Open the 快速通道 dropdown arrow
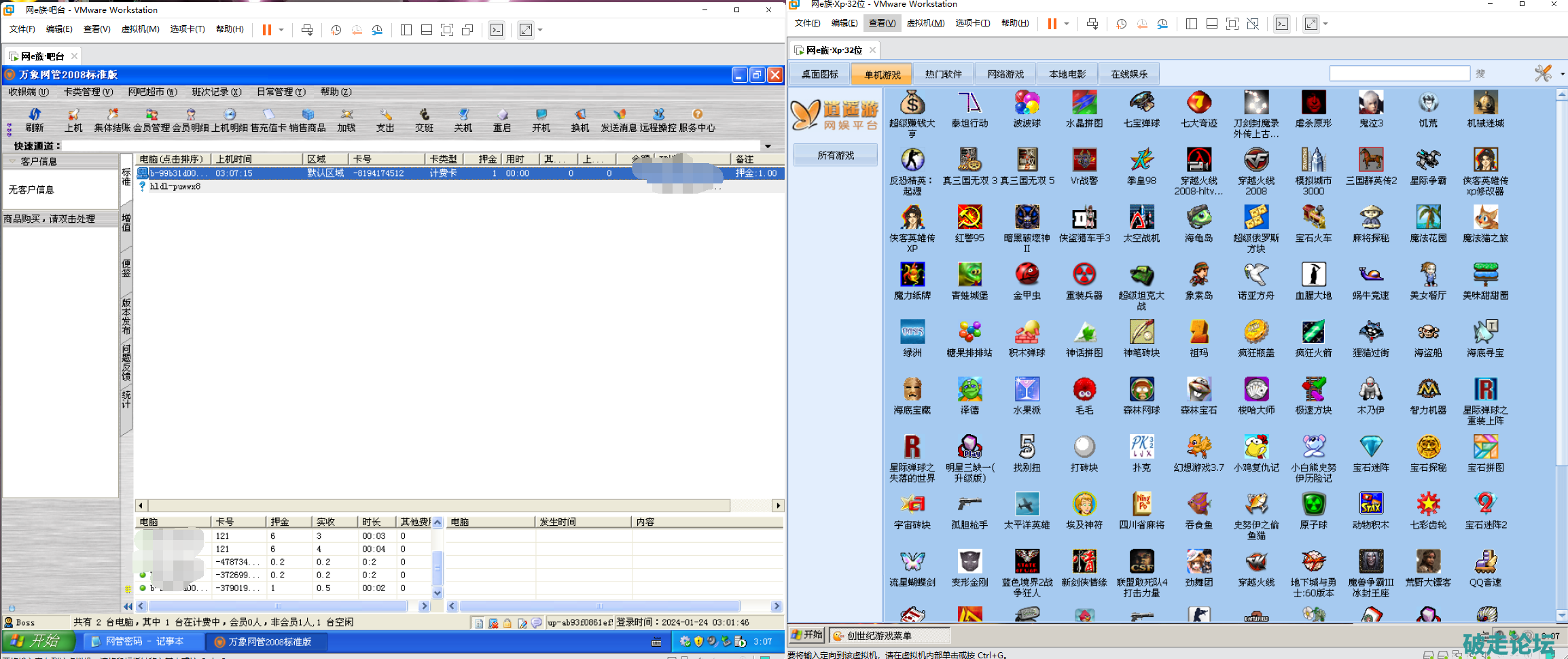1568x659 pixels. coord(768,146)
